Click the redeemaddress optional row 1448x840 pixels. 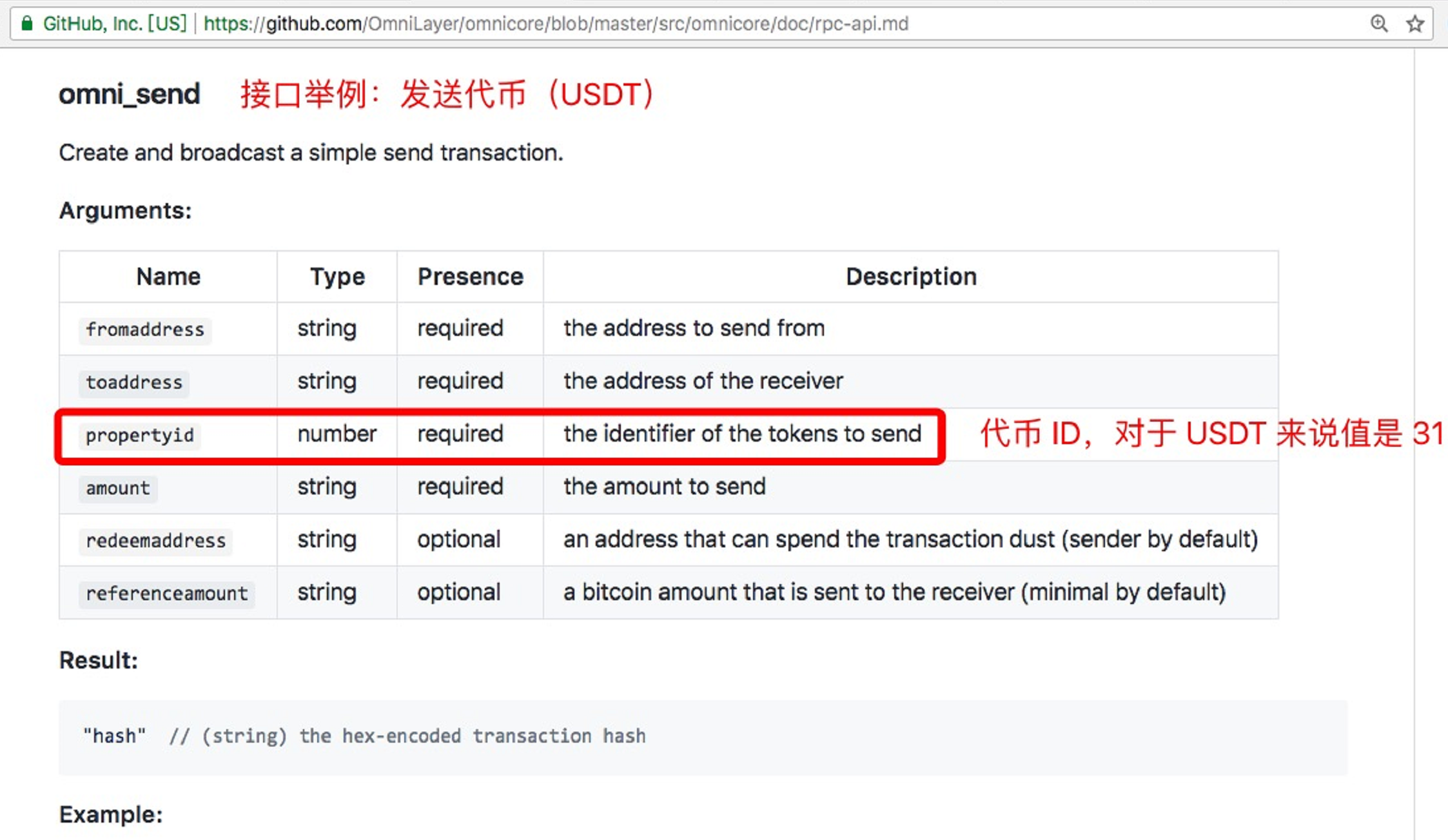(668, 539)
